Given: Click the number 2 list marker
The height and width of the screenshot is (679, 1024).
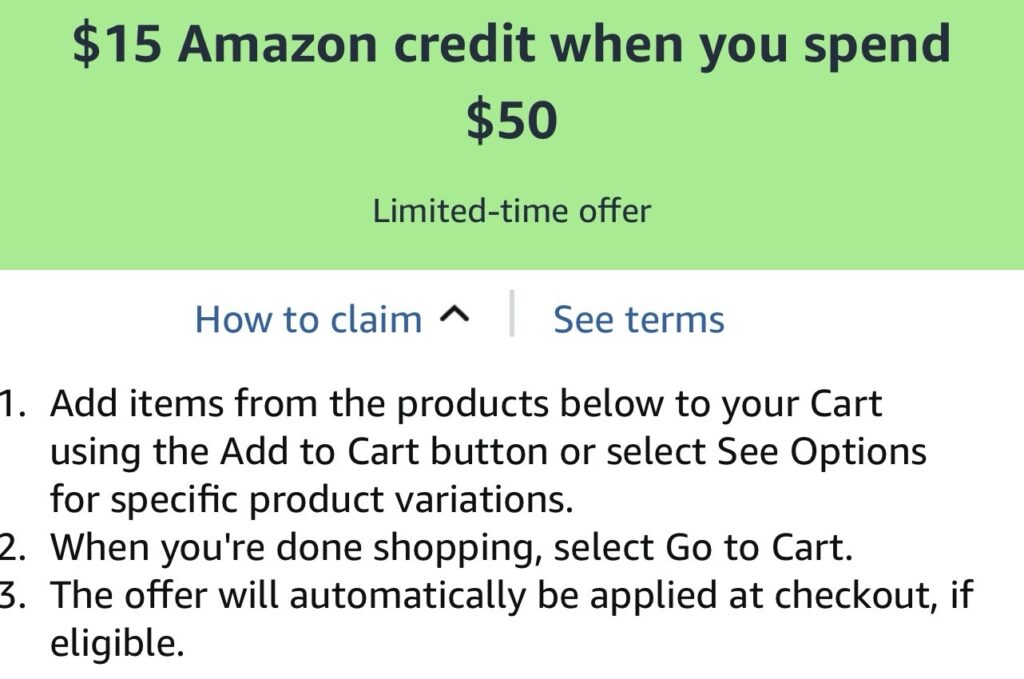Looking at the screenshot, I should [12, 547].
